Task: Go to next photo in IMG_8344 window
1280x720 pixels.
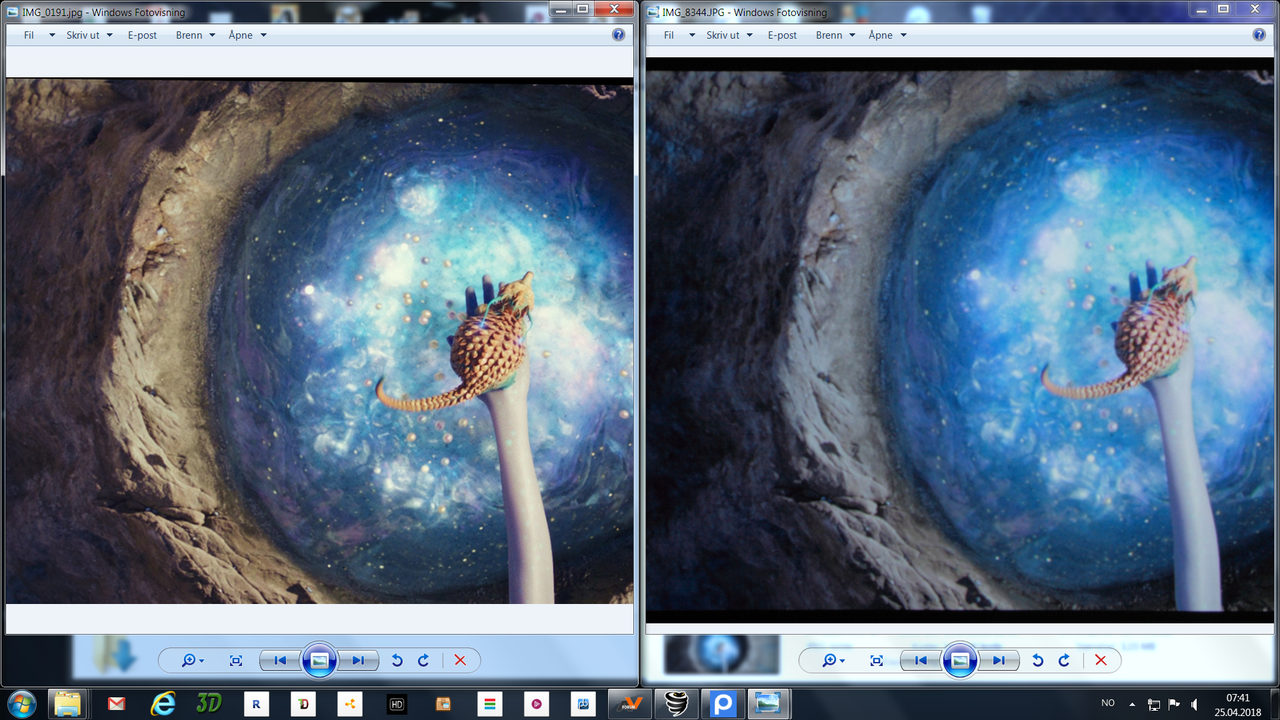Action: (x=998, y=660)
